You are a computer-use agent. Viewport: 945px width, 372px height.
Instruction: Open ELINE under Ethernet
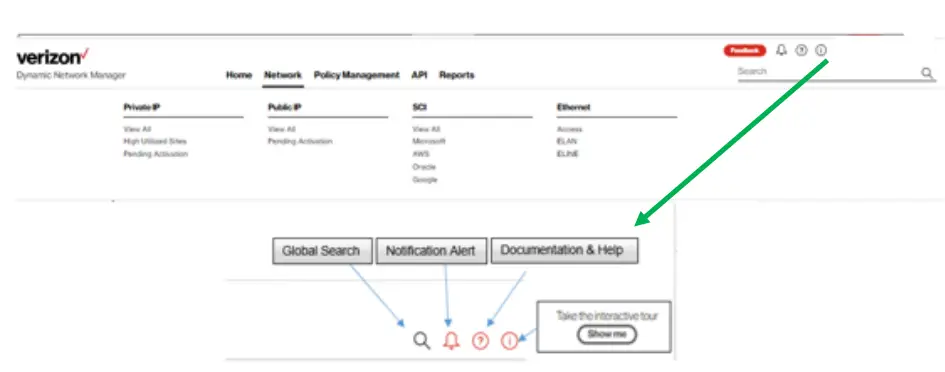point(568,154)
